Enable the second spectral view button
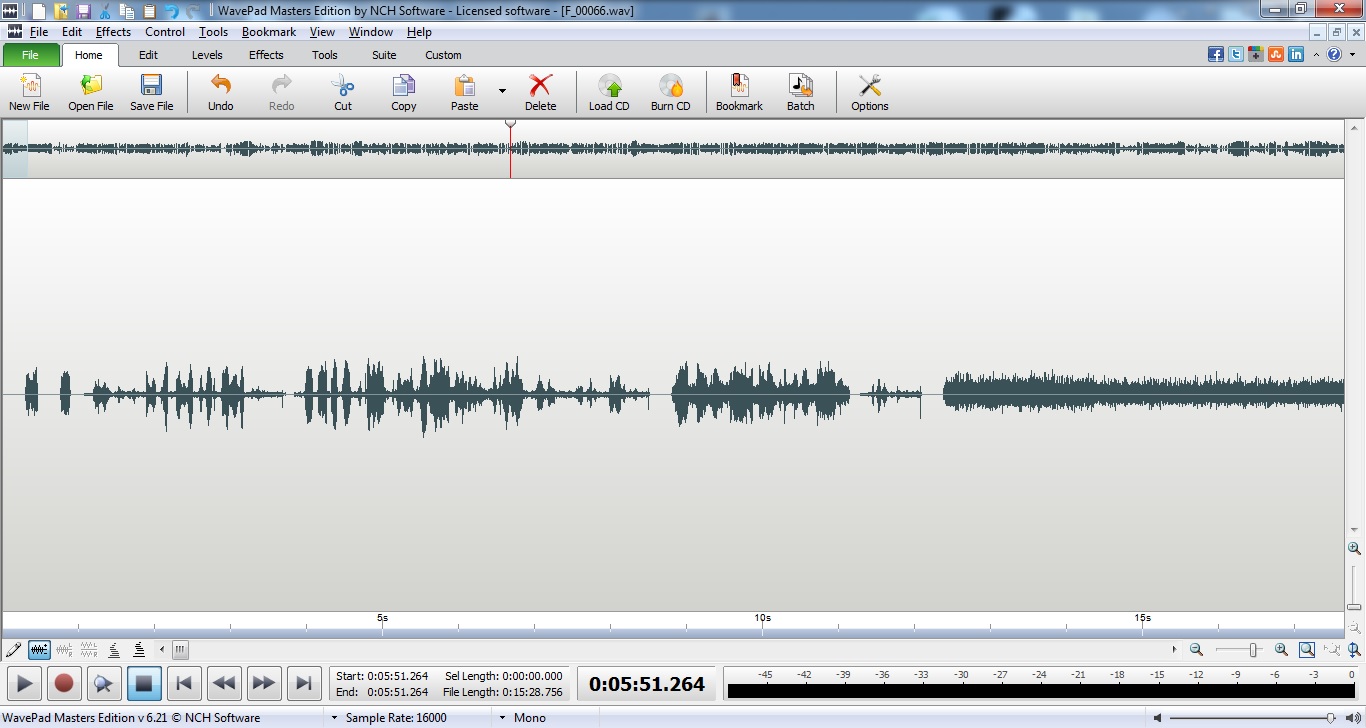The height and width of the screenshot is (728, 1366). [x=139, y=650]
